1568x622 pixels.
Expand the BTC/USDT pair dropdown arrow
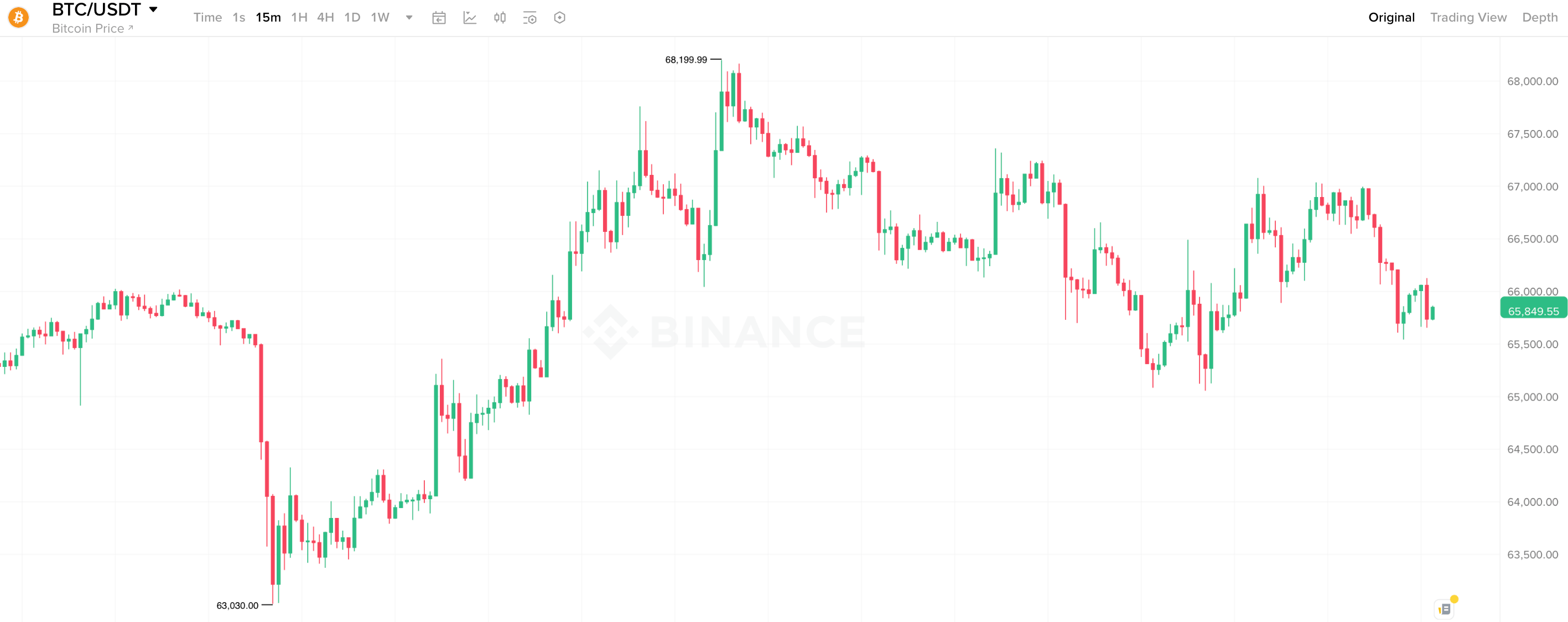pyautogui.click(x=153, y=10)
